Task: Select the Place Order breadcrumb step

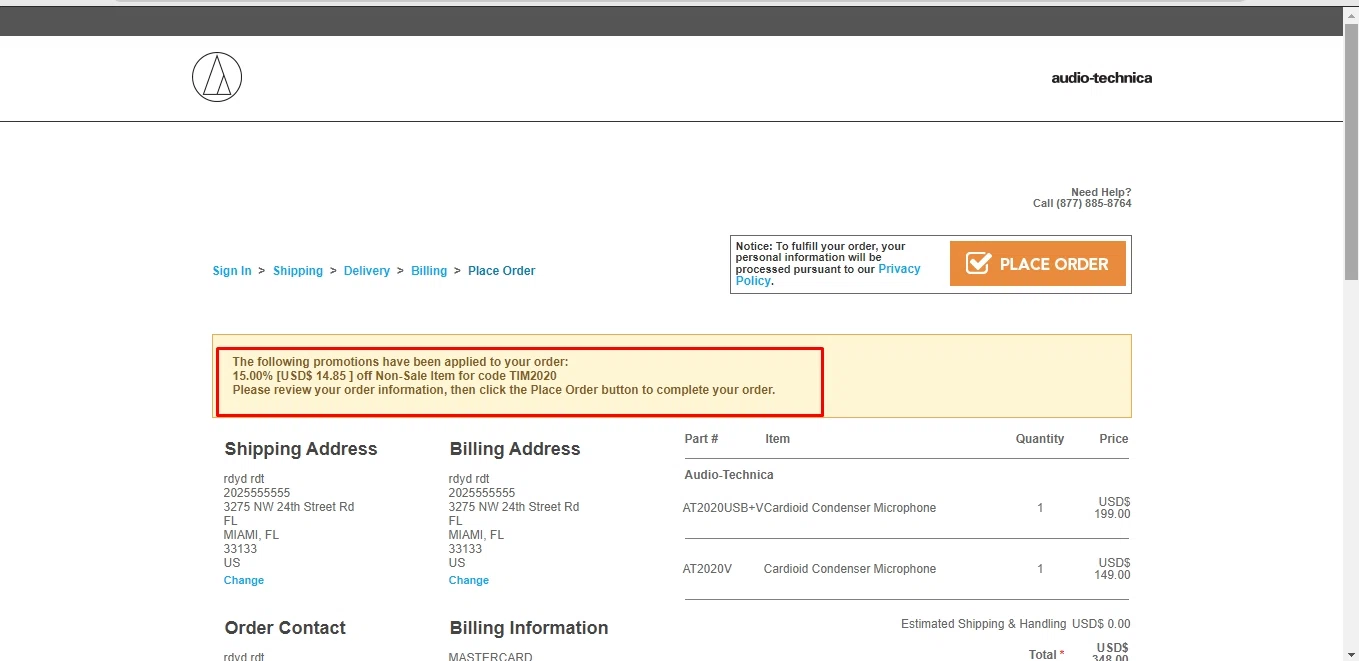Action: point(501,271)
